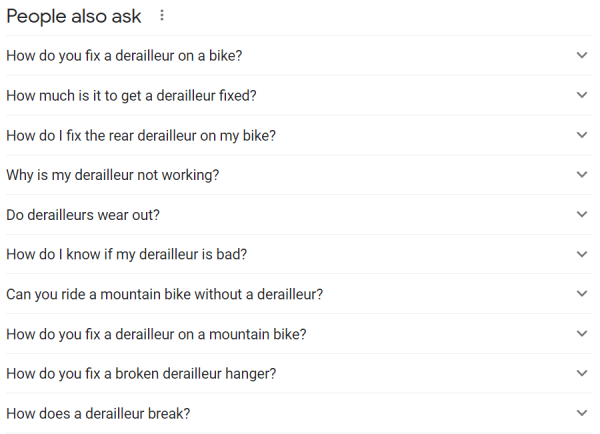This screenshot has height=434, width=600.
Task: Select question text 'How do I know if my derailleur is bad?'
Action: [x=126, y=254]
